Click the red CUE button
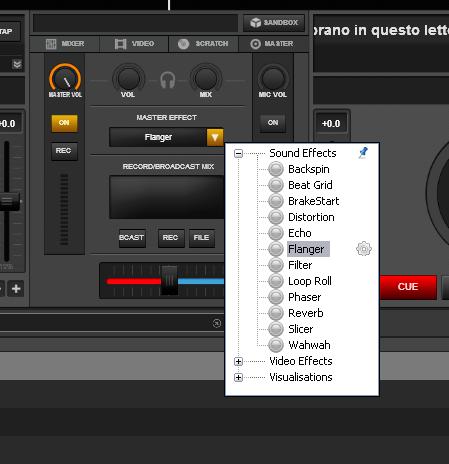Screen dimensions: 449x464 click(x=408, y=287)
